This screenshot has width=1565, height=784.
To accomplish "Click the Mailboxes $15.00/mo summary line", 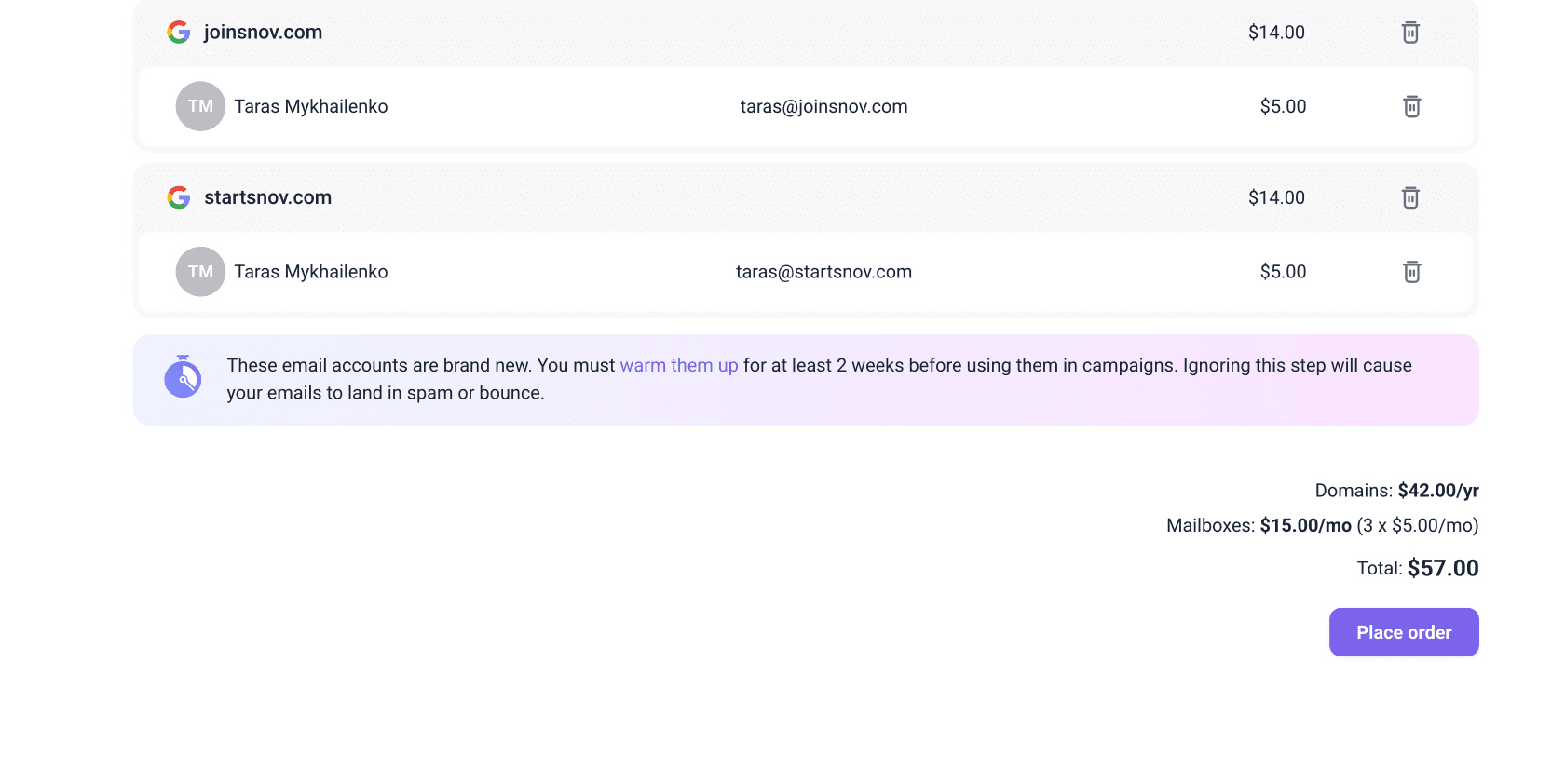I will (1322, 526).
